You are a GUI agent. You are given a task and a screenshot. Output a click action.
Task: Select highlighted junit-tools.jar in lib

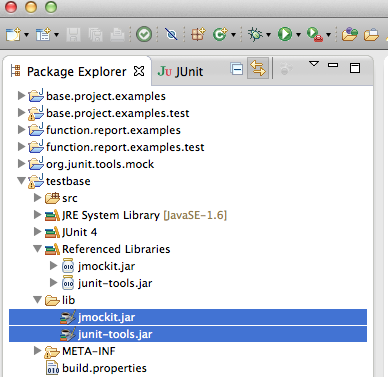[x=188, y=334]
